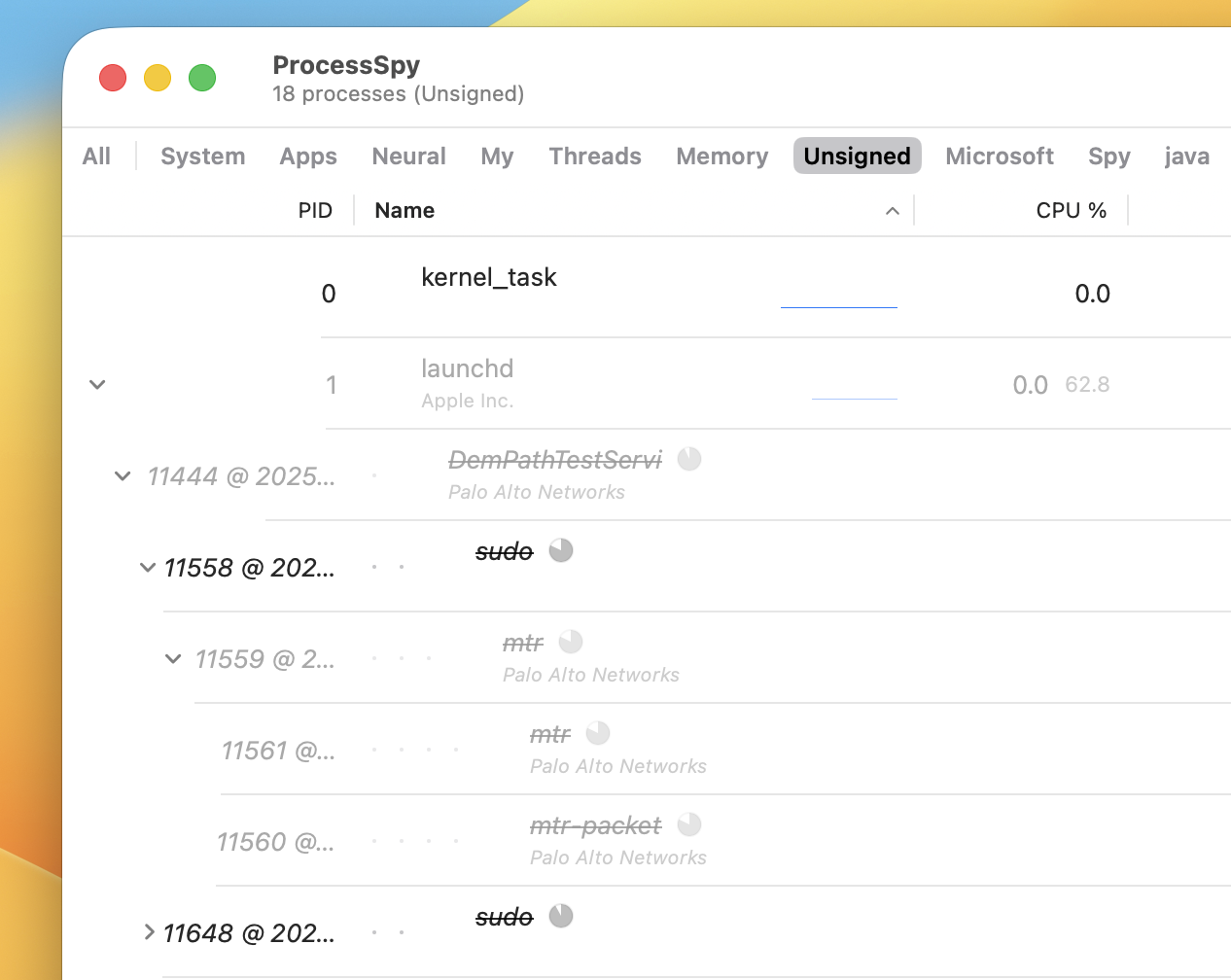
Task: Click the CPU pie icon next to sudo 11558
Action: 561,549
